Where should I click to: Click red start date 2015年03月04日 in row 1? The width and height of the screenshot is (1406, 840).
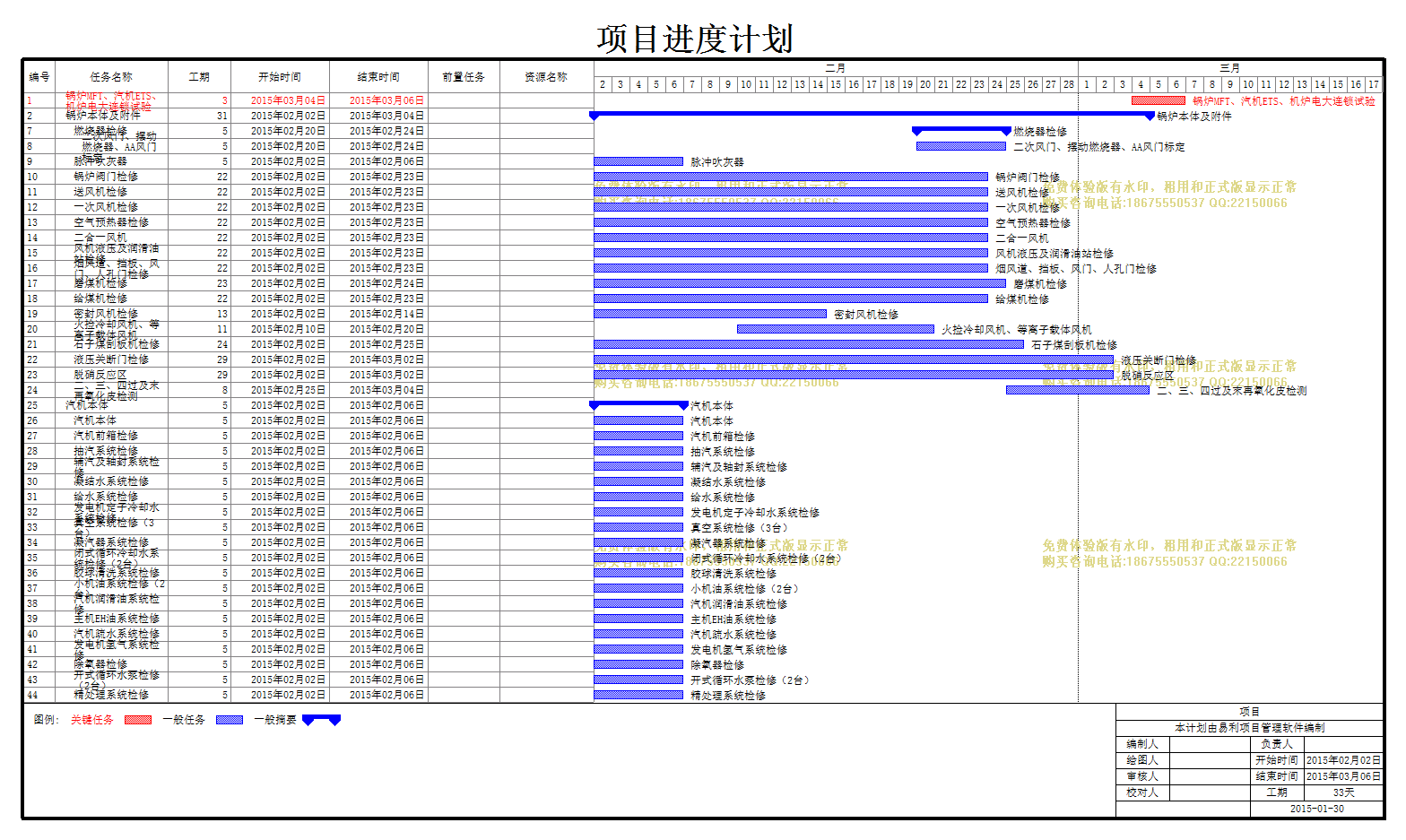point(289,100)
